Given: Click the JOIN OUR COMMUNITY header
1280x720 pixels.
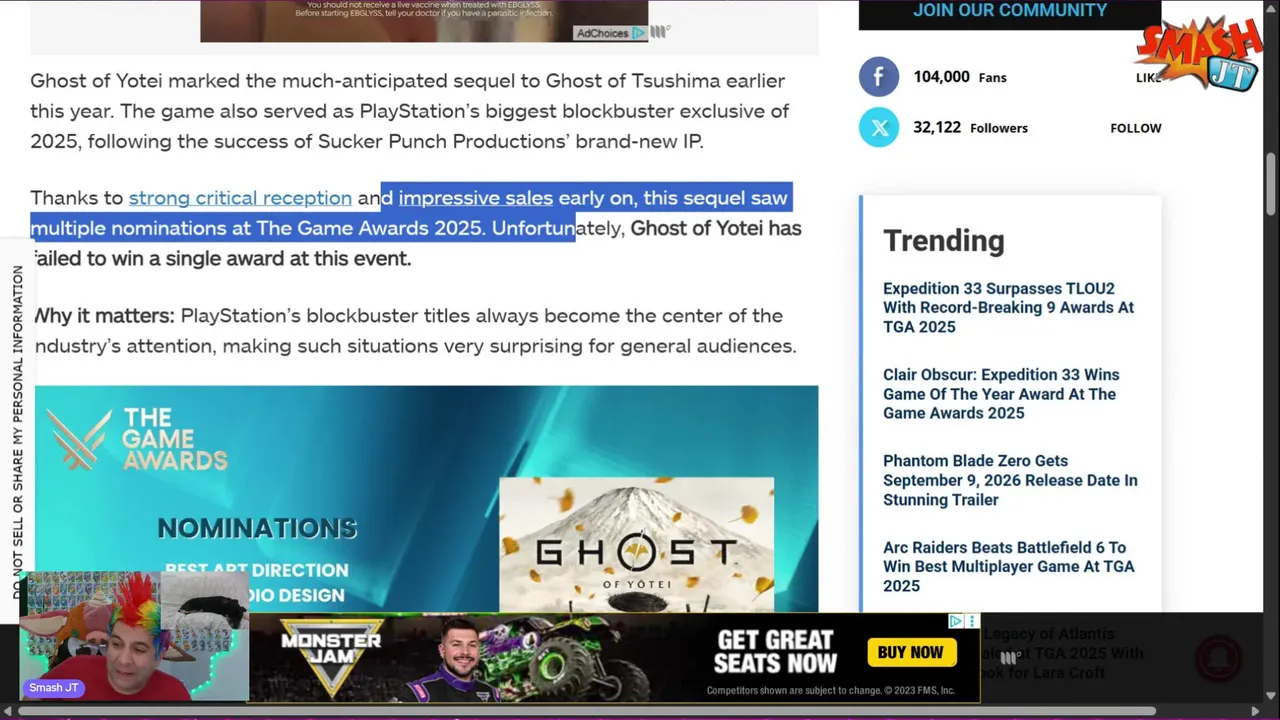Looking at the screenshot, I should click(x=1010, y=11).
